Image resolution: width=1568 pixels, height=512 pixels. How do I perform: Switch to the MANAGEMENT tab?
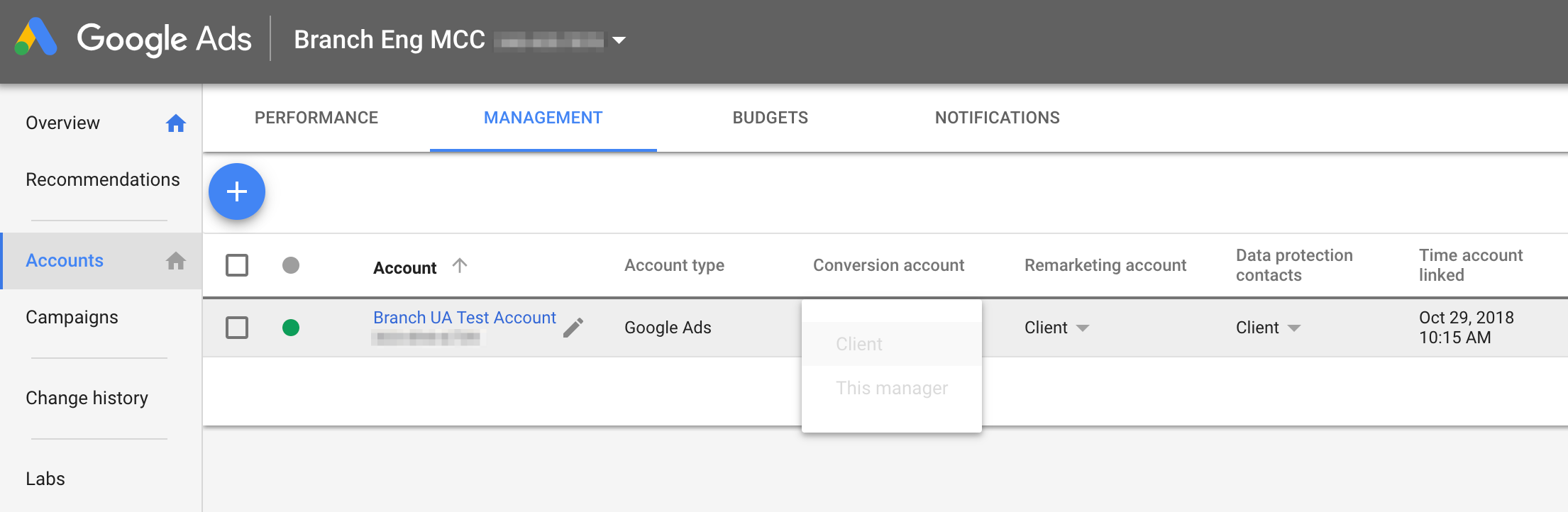pos(543,118)
